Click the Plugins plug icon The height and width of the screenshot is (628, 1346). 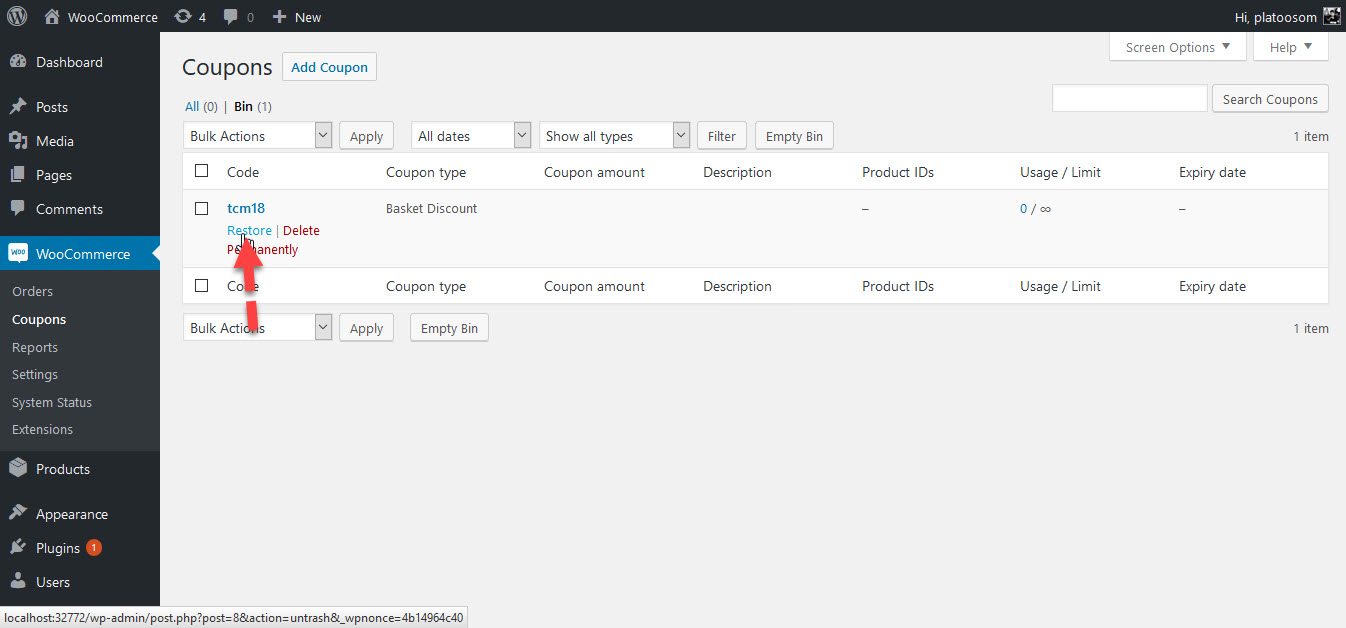pyautogui.click(x=18, y=548)
